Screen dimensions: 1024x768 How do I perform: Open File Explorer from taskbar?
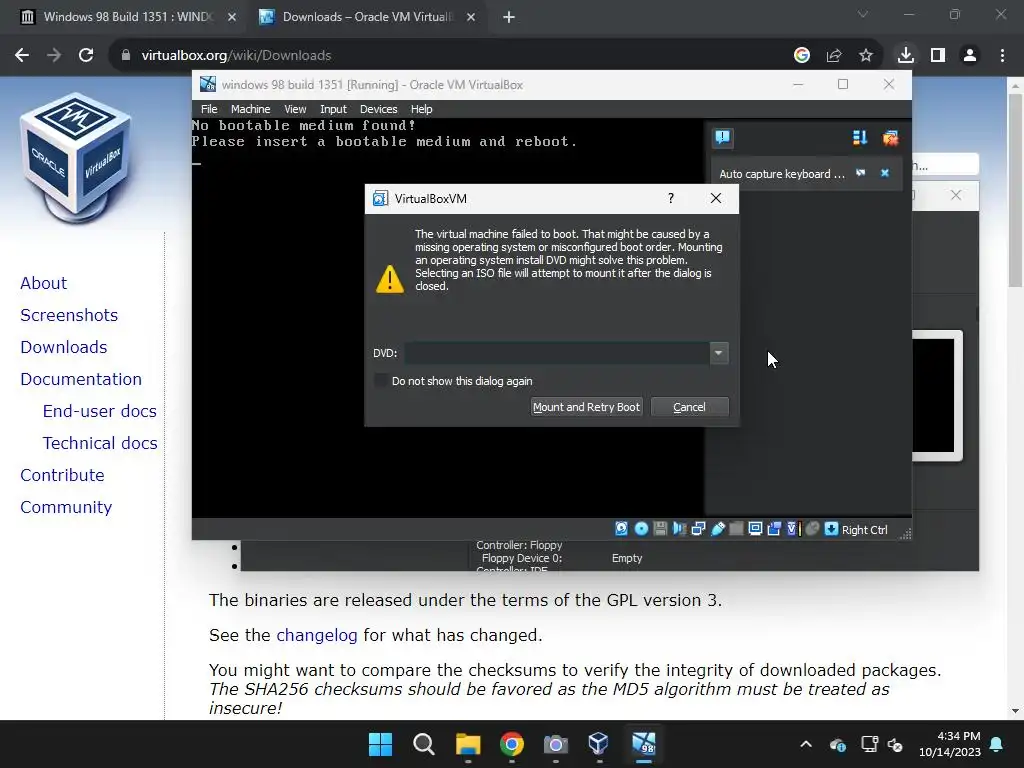468,744
